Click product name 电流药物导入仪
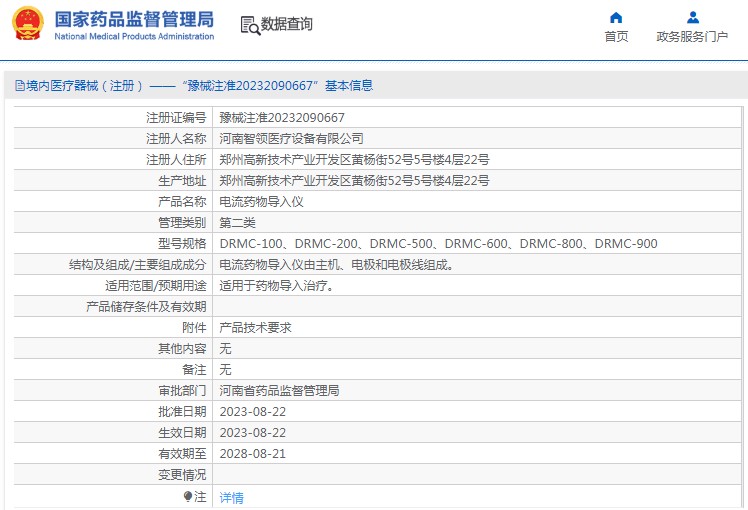The height and width of the screenshot is (510, 748). pos(261,202)
